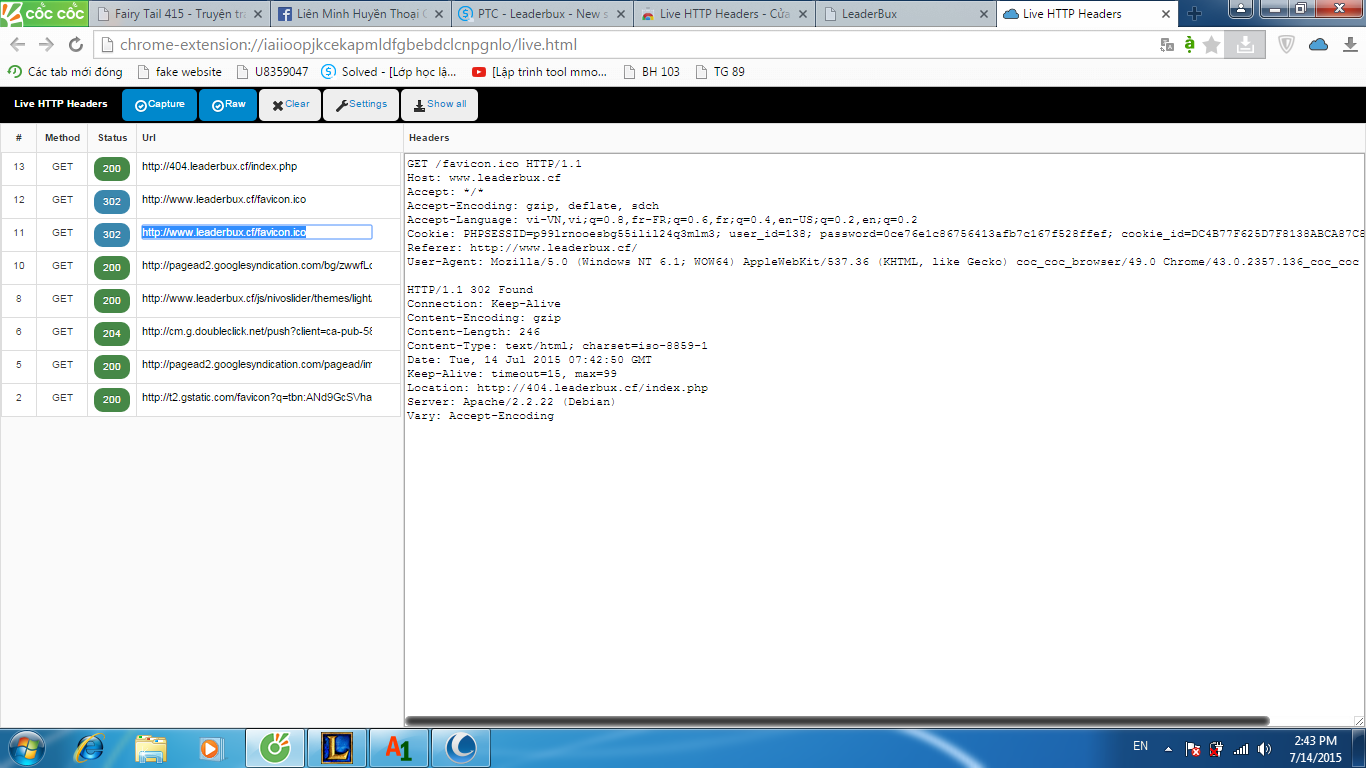Screen dimensions: 1366x768
Task: Click the 'HTTP/1.1 302 Found' line
Action: point(470,290)
